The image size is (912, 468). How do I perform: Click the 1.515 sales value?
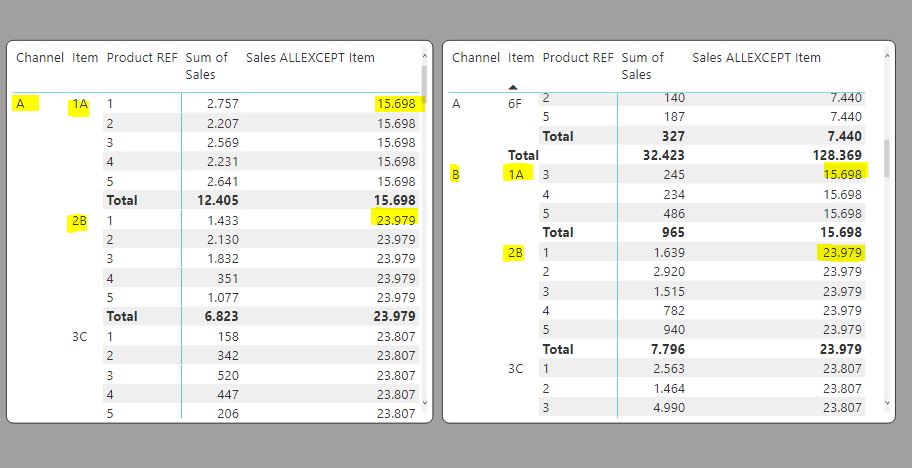click(669, 291)
